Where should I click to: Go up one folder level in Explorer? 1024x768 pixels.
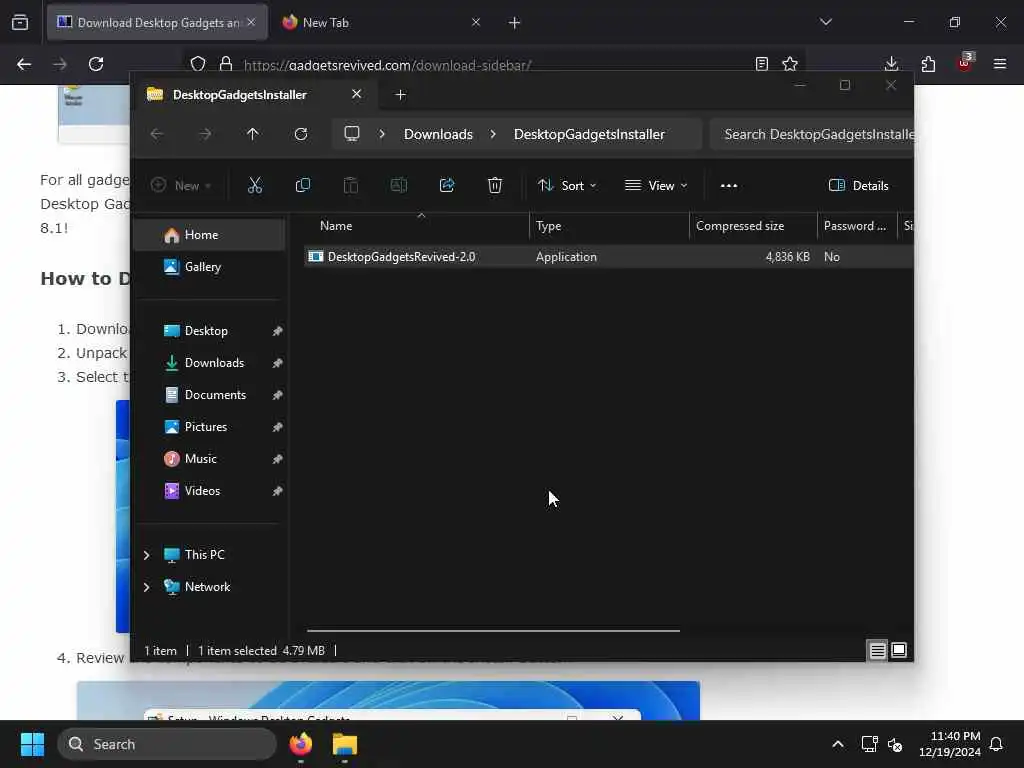253,134
